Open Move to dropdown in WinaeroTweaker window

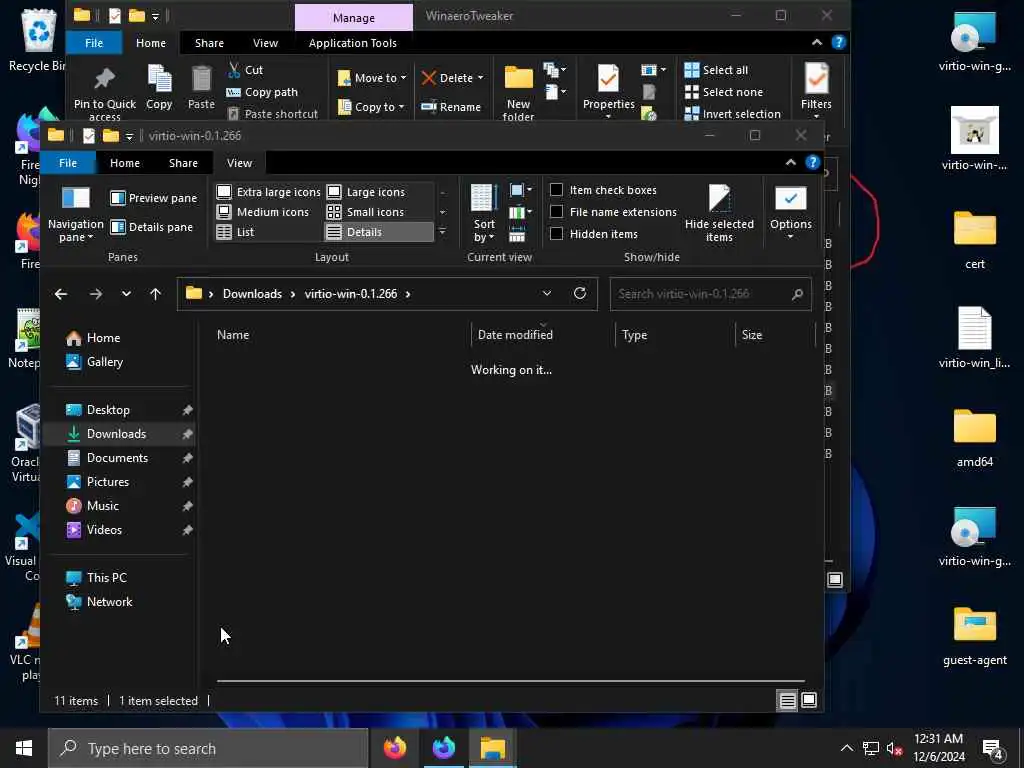coord(372,78)
